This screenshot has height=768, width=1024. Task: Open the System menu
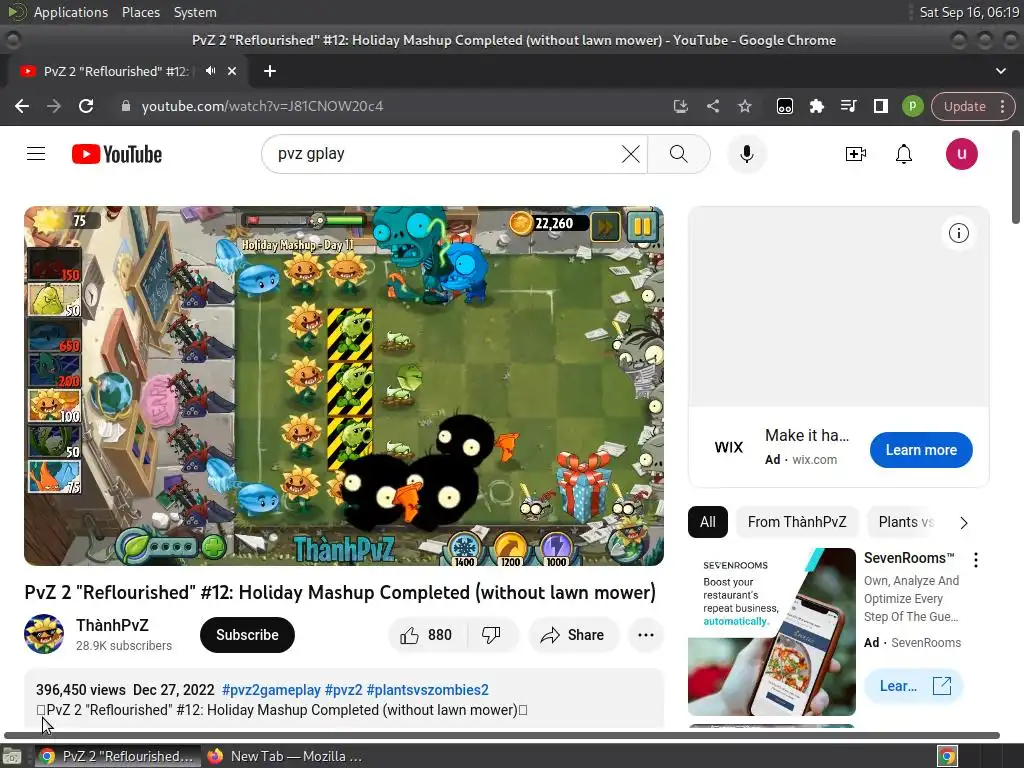point(195,12)
